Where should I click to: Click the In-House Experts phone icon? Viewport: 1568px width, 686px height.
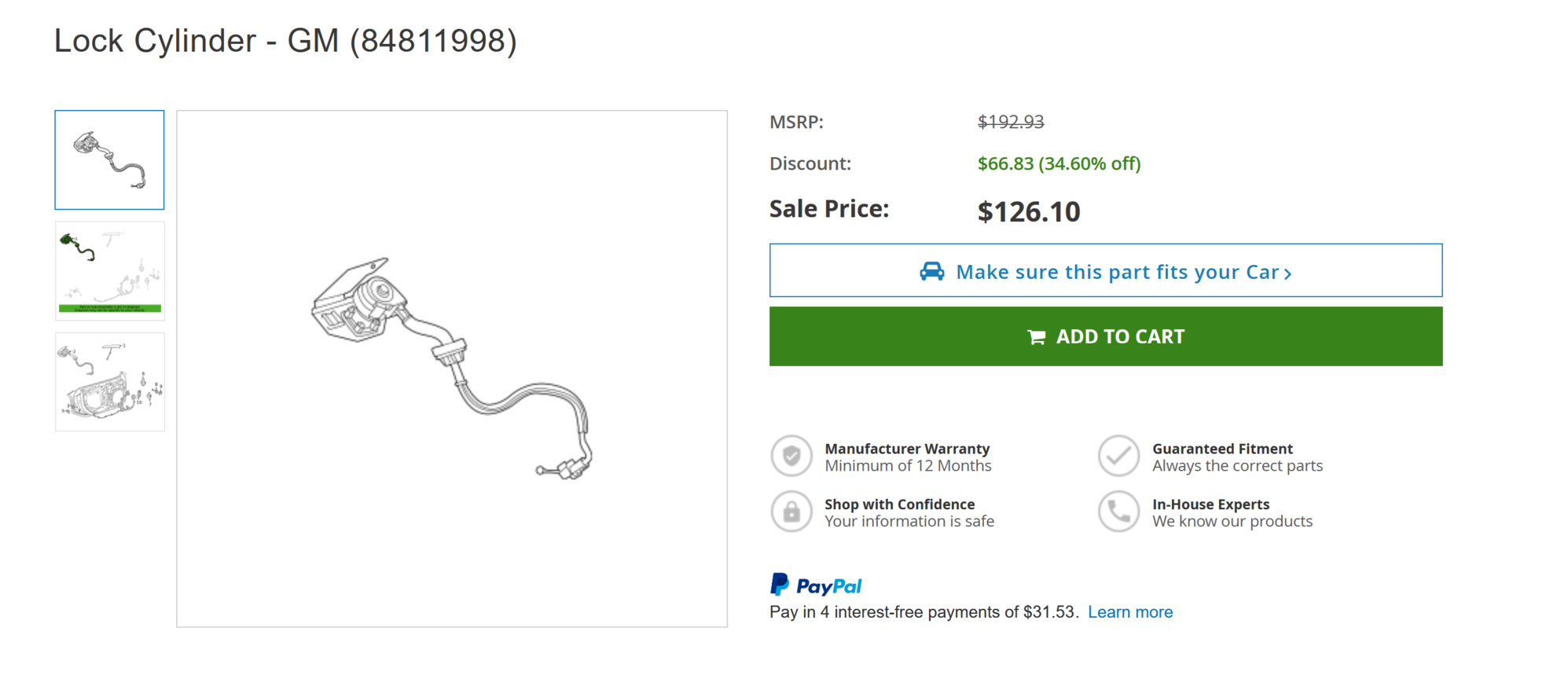click(1118, 512)
